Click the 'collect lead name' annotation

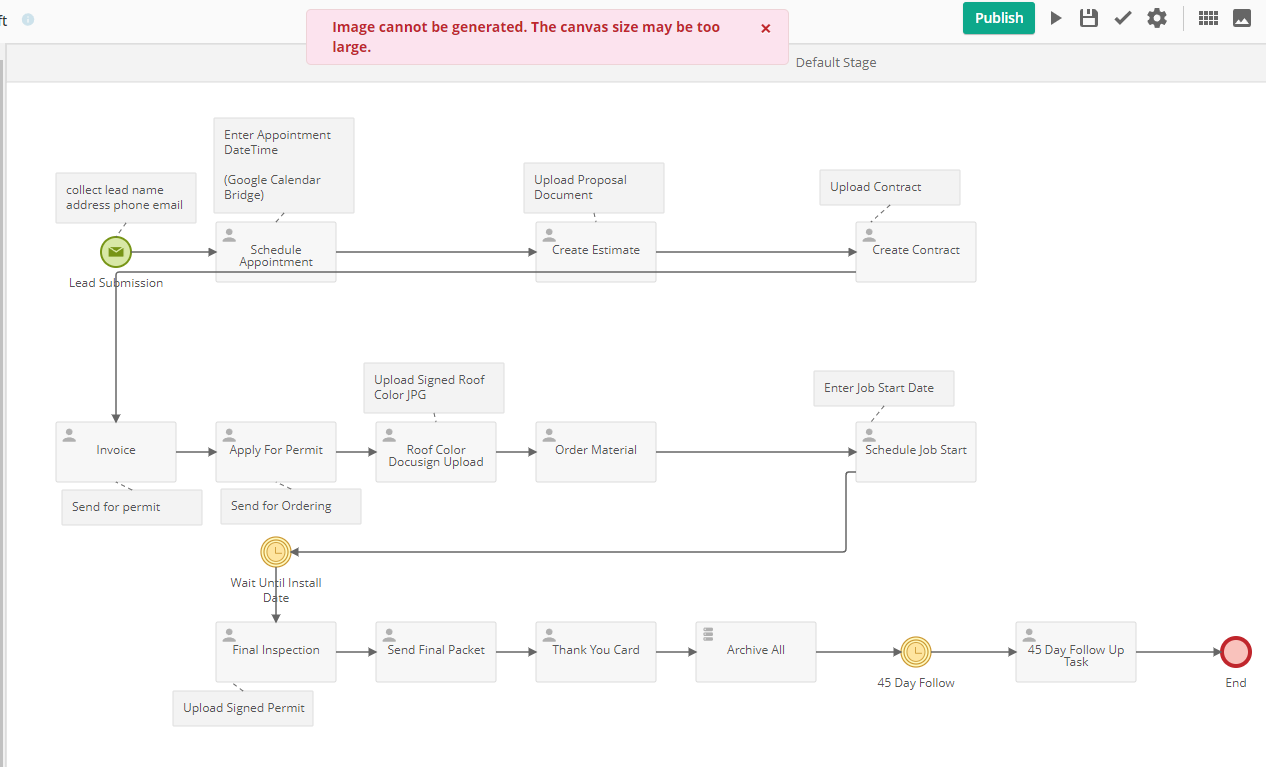[x=126, y=197]
